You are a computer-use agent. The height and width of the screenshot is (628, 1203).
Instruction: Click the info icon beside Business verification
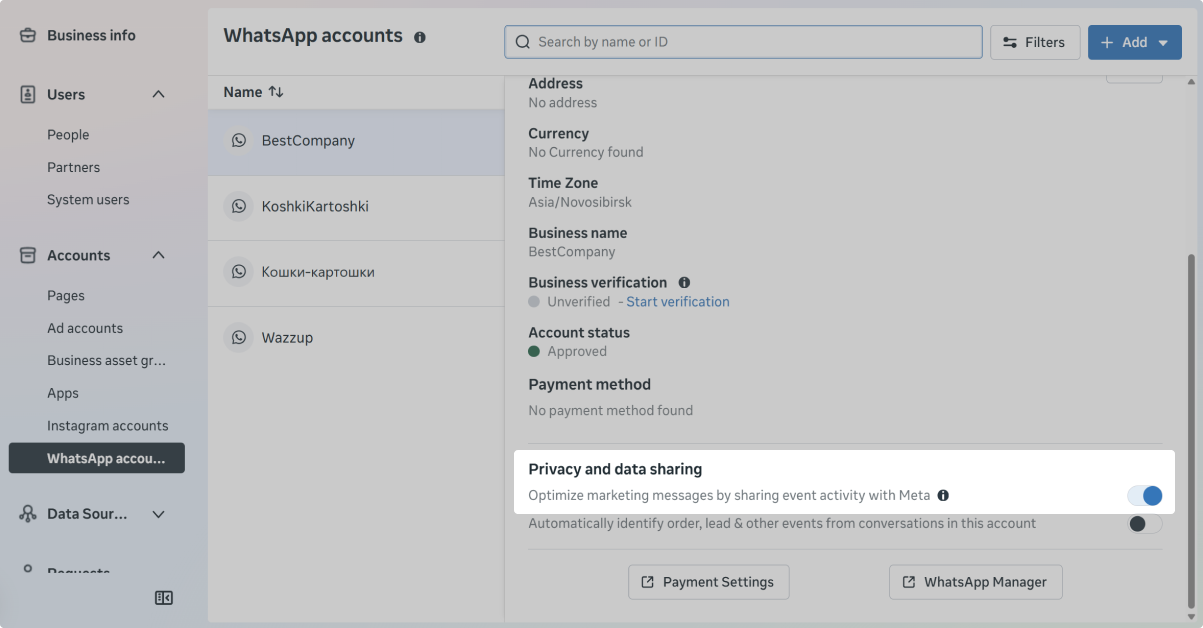684,283
